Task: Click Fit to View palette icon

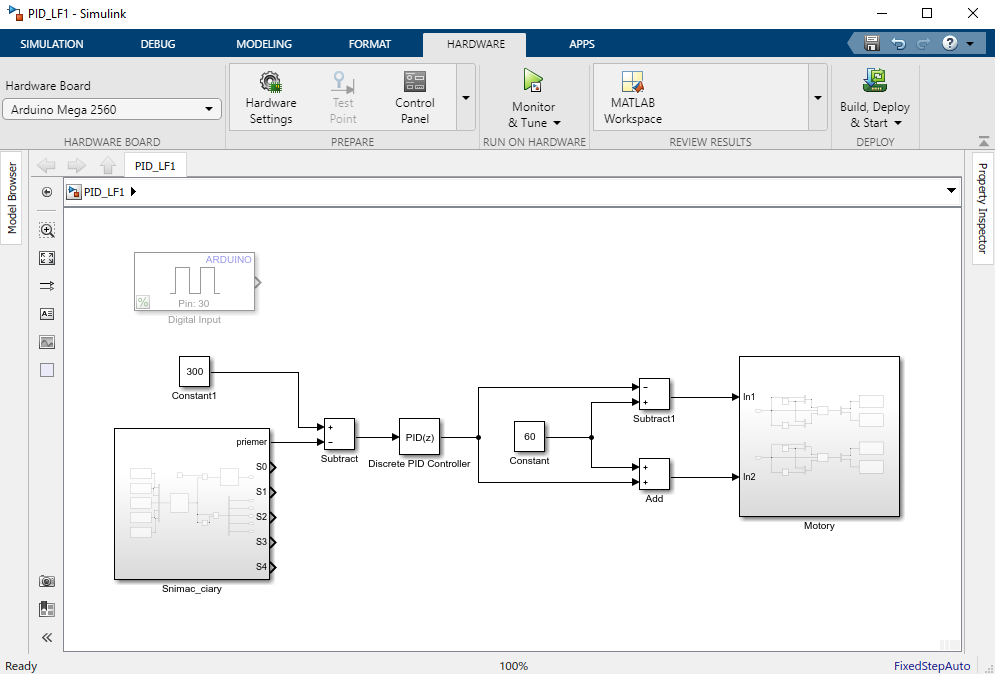Action: [x=47, y=258]
